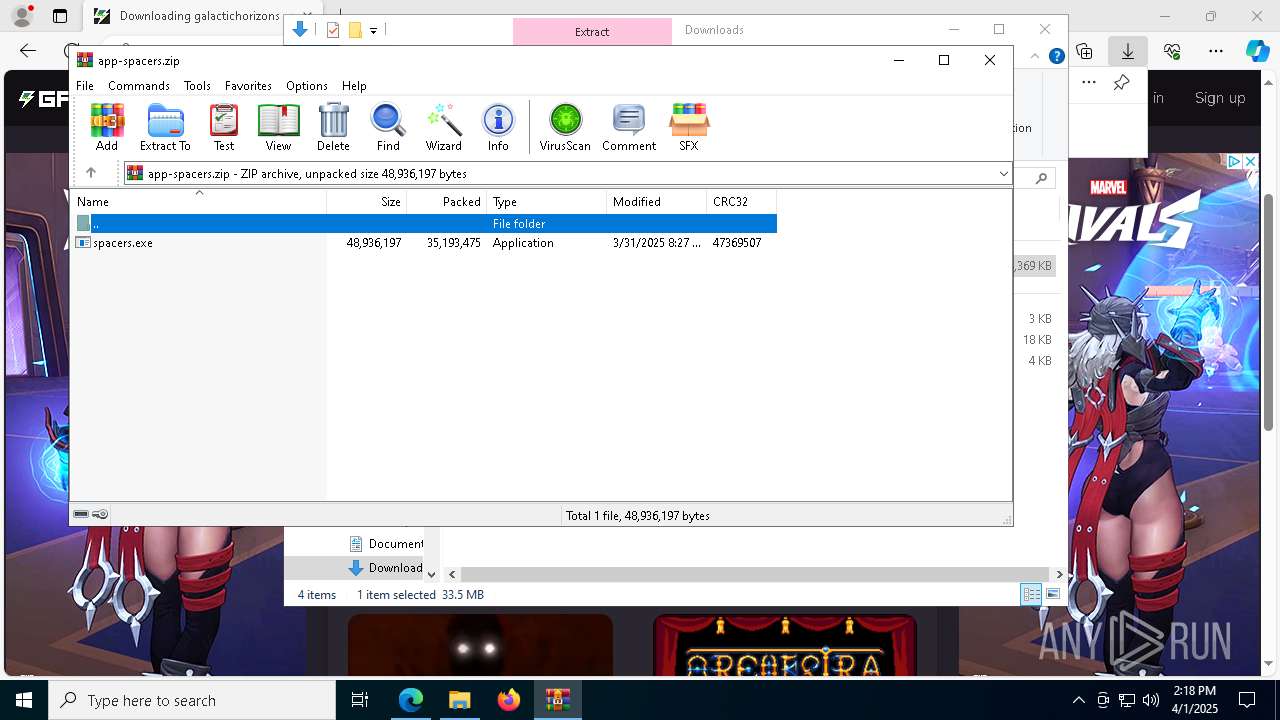The width and height of the screenshot is (1280, 720).
Task: Click Explorer navigation pane scroll down arrow
Action: click(432, 575)
